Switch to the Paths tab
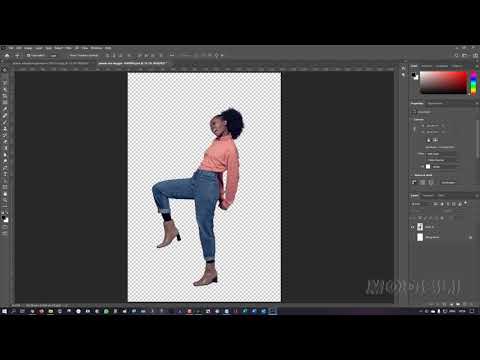Viewport: 480px width, 360px height. click(441, 196)
